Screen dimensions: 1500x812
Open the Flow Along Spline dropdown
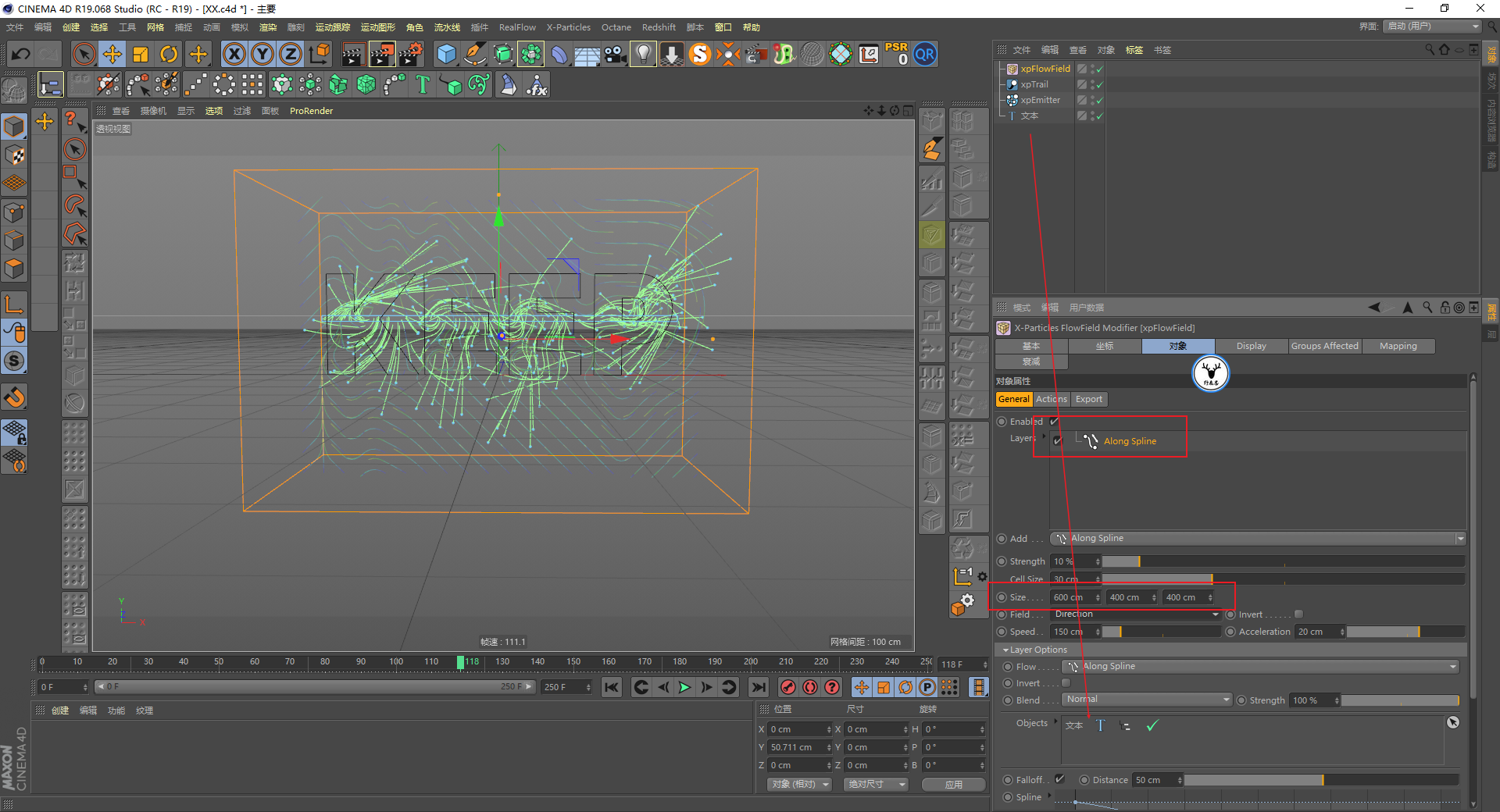(1260, 667)
